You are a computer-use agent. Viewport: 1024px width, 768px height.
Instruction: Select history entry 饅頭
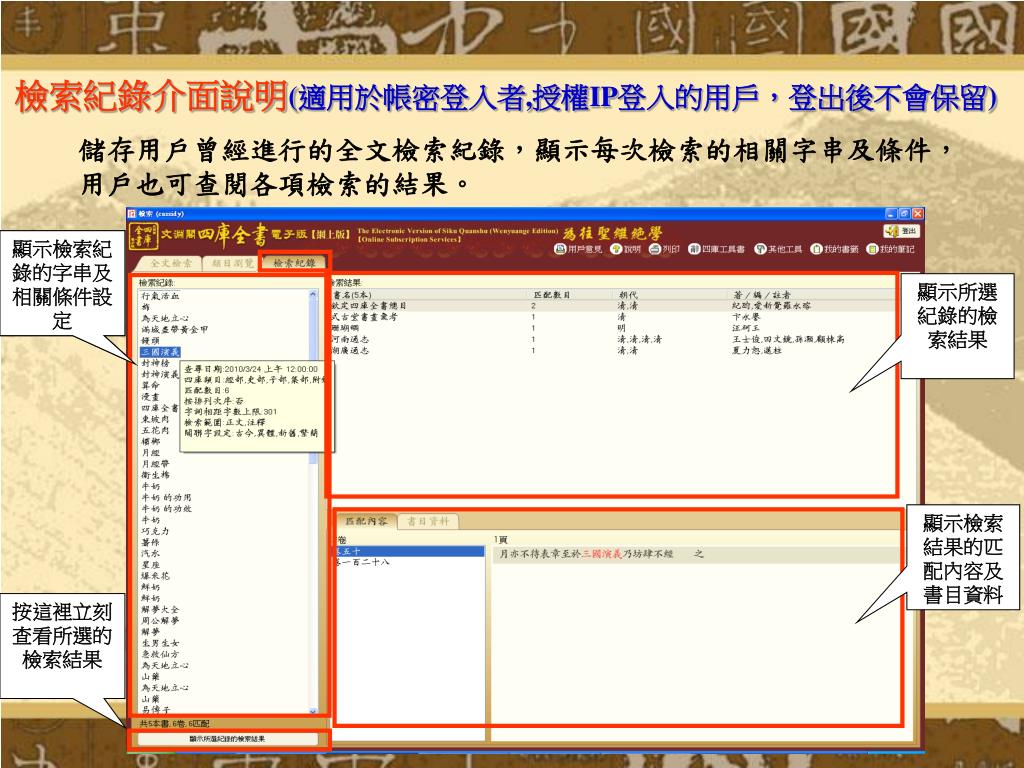click(150, 340)
